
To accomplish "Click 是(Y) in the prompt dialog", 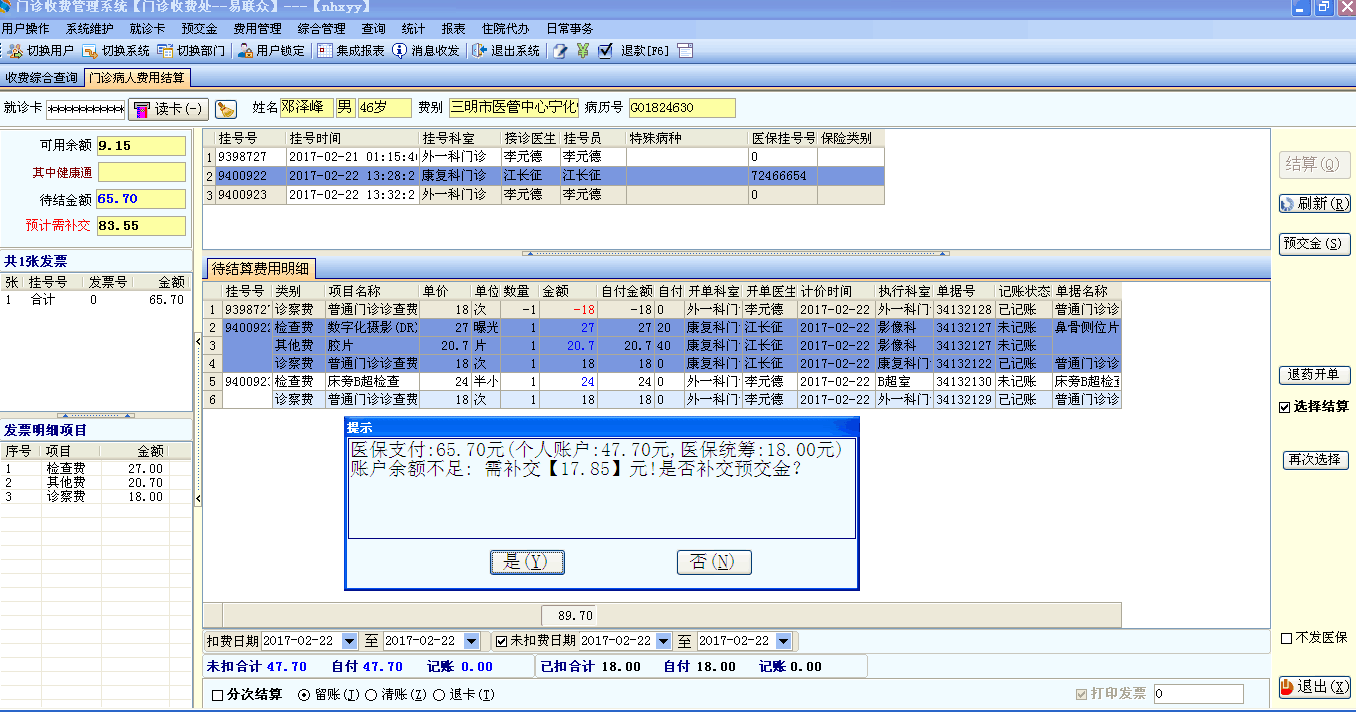I will tap(527, 562).
